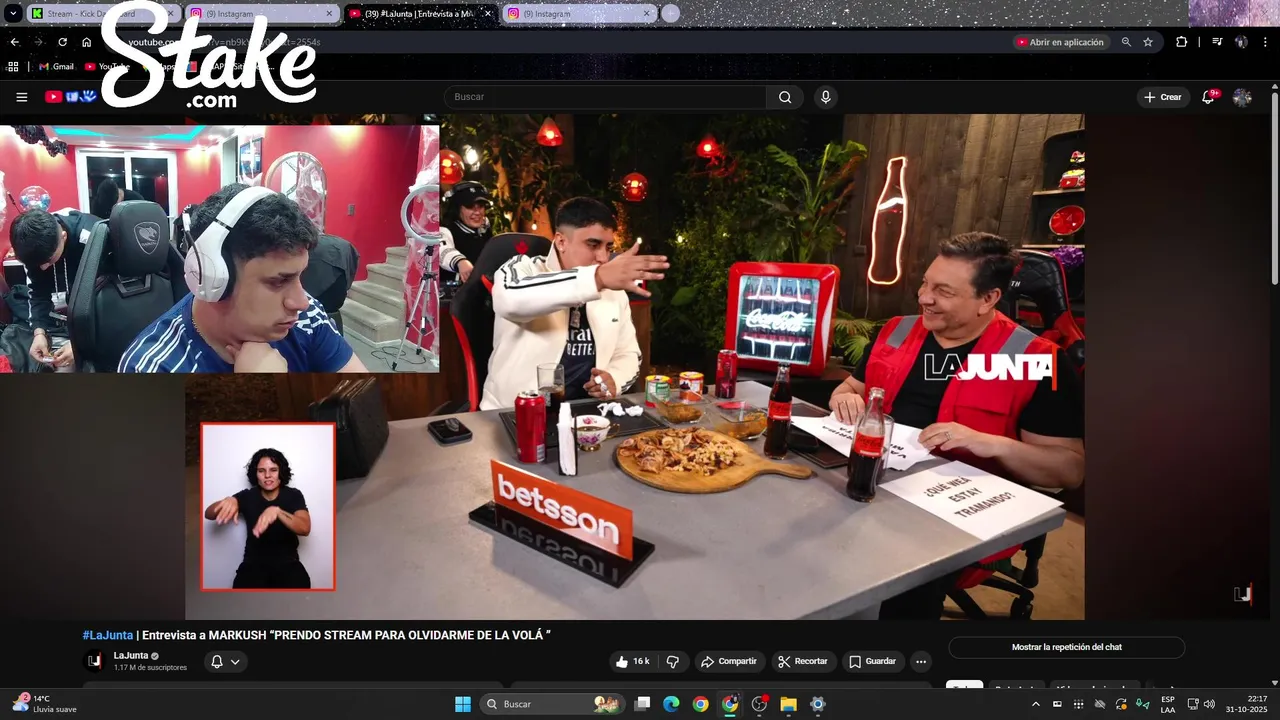This screenshot has width=1280, height=720.
Task: Open more actions three-dot menu
Action: click(921, 661)
